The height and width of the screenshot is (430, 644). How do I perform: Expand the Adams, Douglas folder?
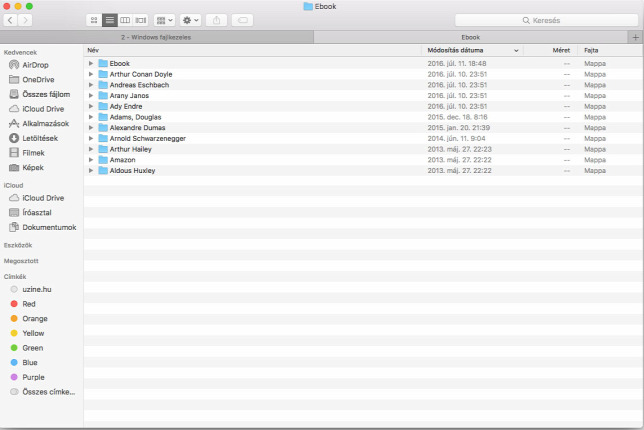point(91,117)
